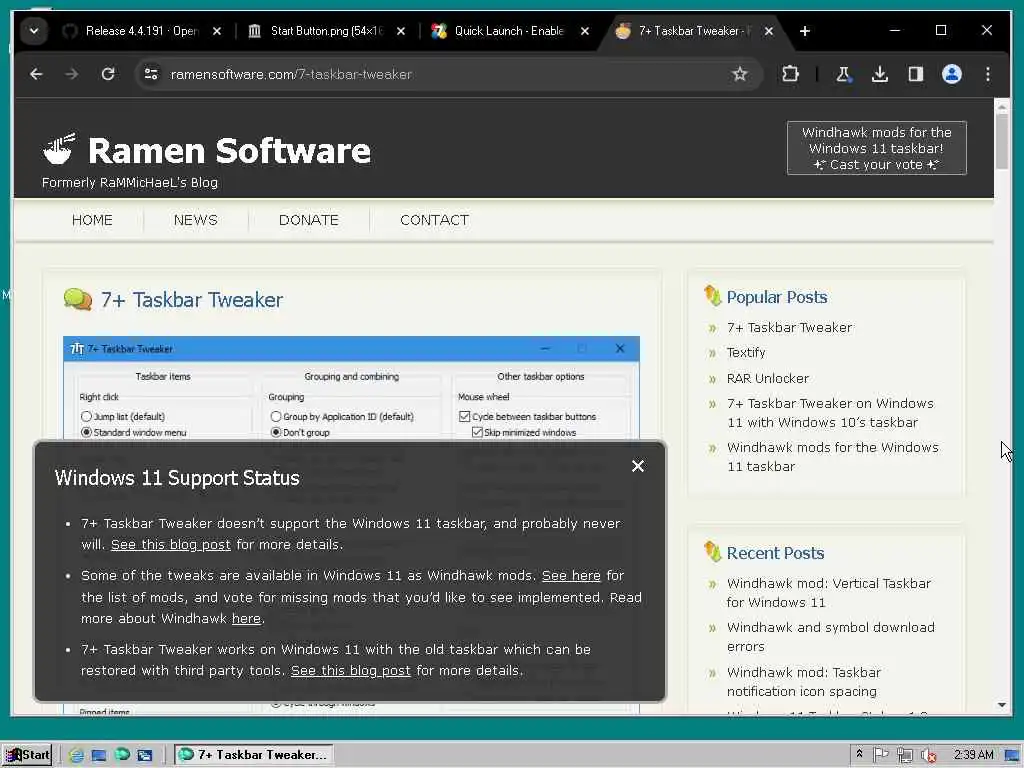Image resolution: width=1024 pixels, height=768 pixels.
Task: Click the browser back arrow
Action: point(36,74)
